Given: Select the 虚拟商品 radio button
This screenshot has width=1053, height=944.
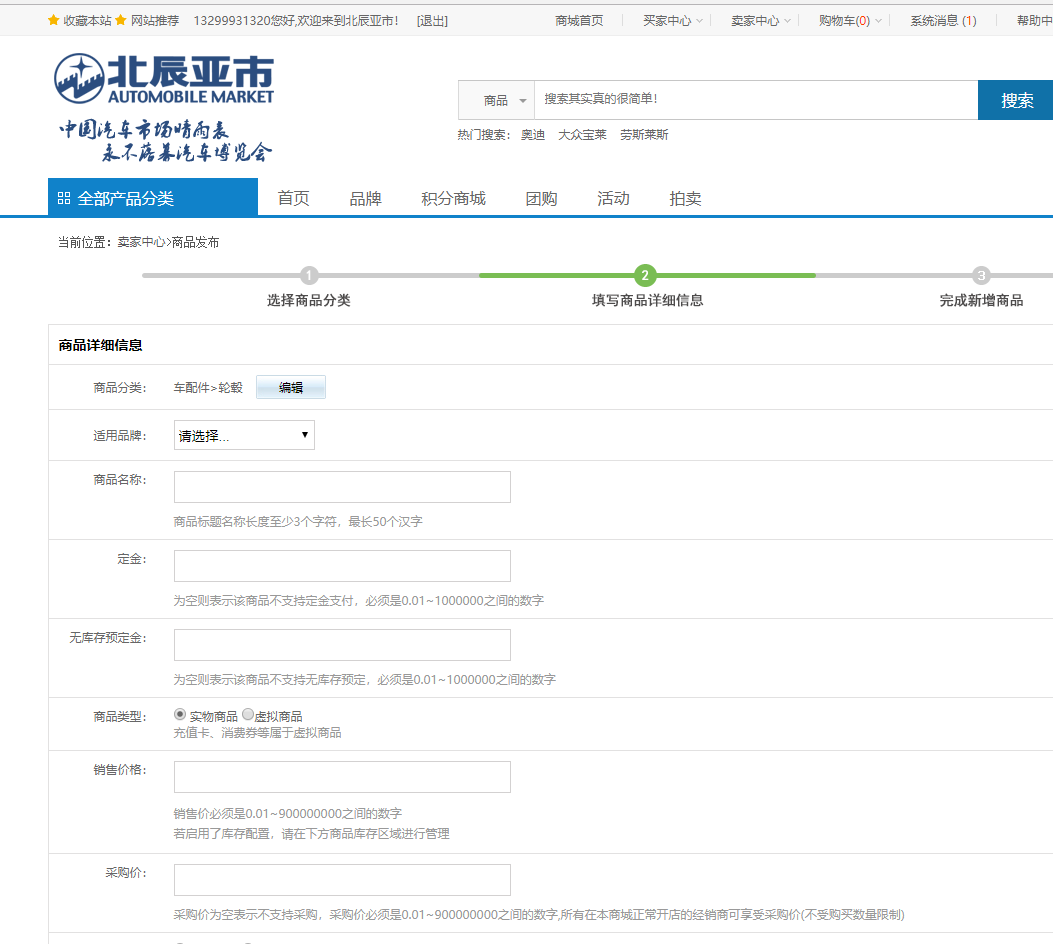Looking at the screenshot, I should click(x=248, y=714).
